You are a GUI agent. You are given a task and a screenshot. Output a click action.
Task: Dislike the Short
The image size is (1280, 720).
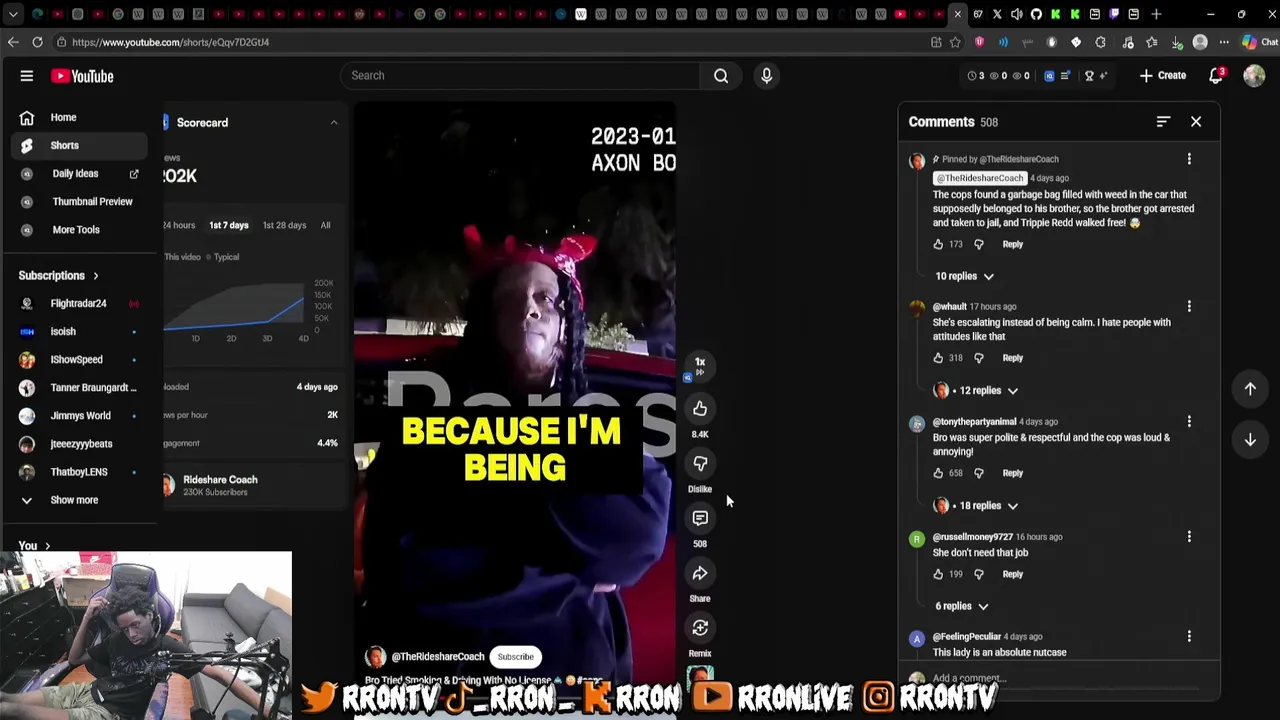pos(700,464)
